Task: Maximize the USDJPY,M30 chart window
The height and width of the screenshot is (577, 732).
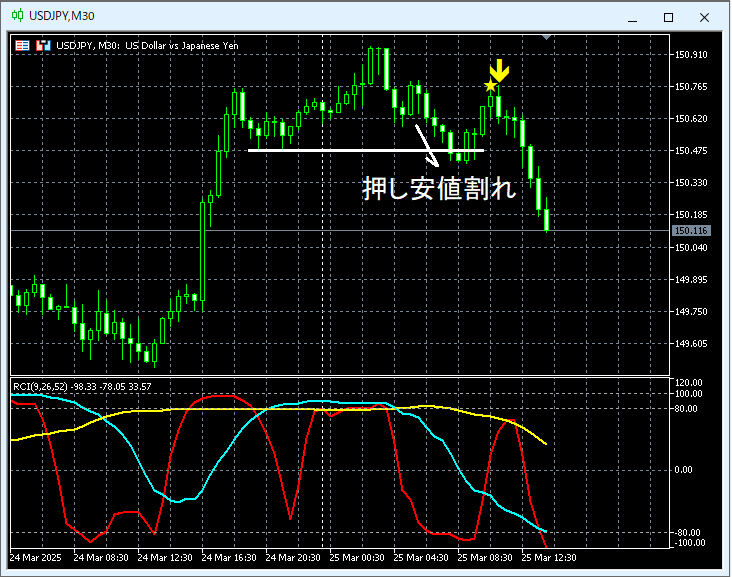Action: (x=669, y=18)
